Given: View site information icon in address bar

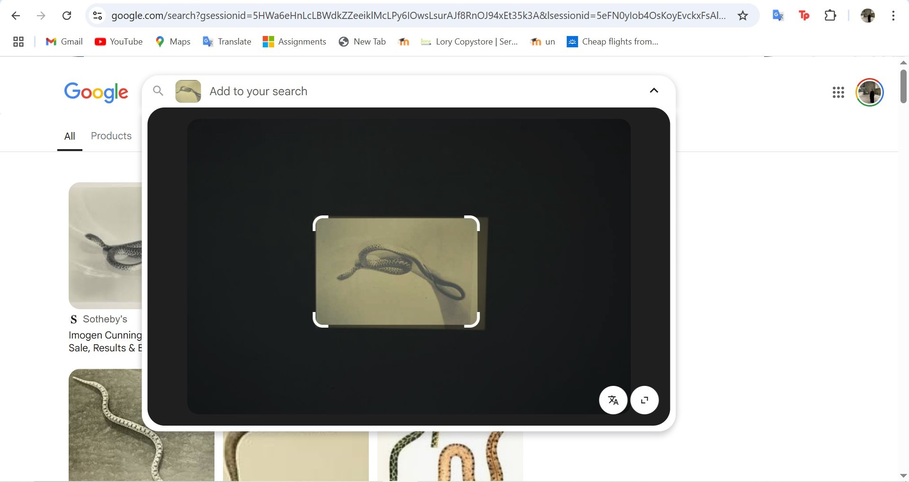Looking at the screenshot, I should pyautogui.click(x=97, y=16).
